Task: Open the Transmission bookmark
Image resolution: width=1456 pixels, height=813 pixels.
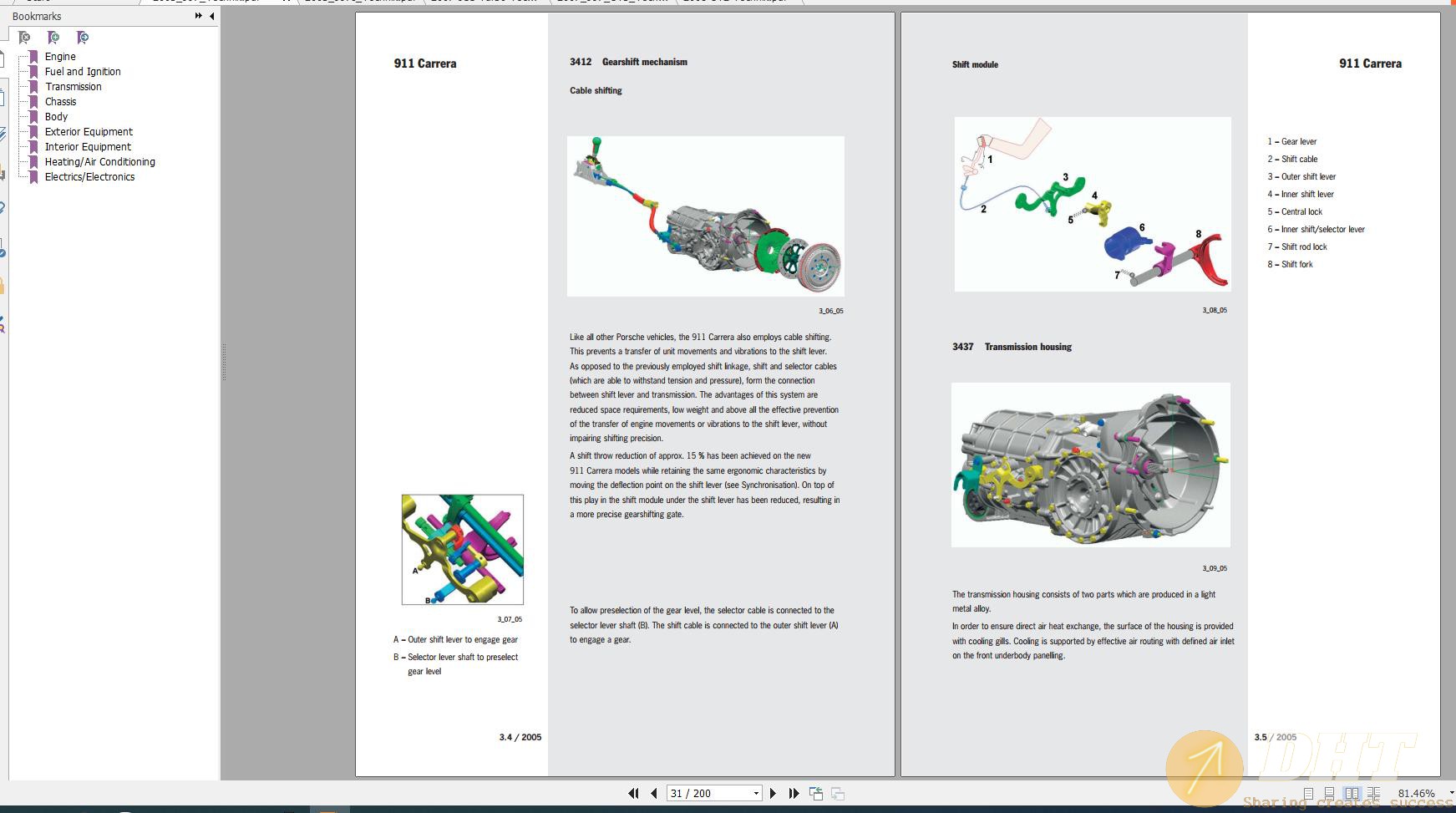Action: pyautogui.click(x=74, y=86)
